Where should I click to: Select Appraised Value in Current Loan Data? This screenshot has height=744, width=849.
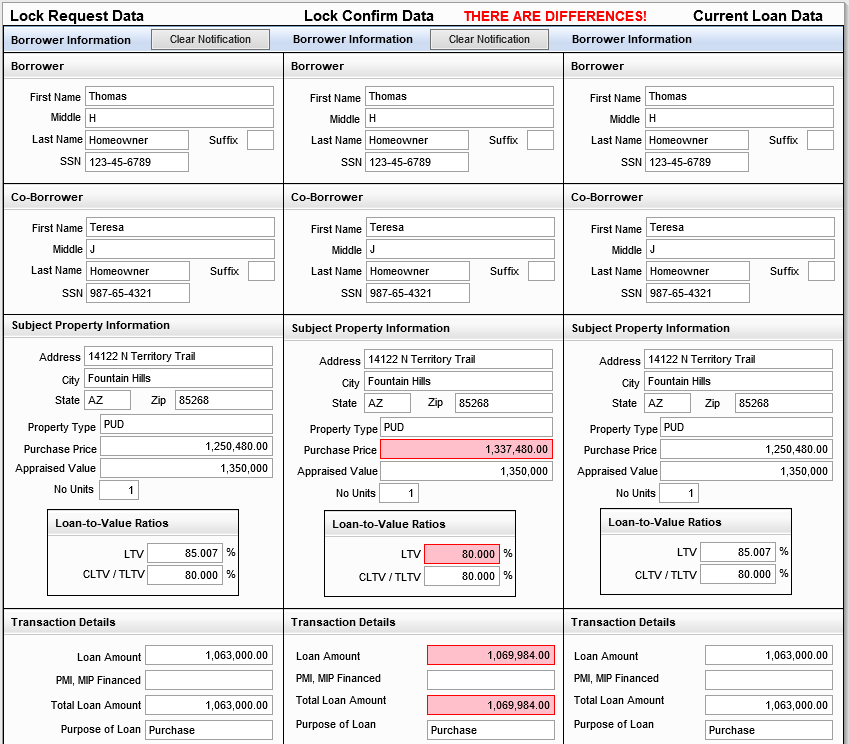click(747, 471)
